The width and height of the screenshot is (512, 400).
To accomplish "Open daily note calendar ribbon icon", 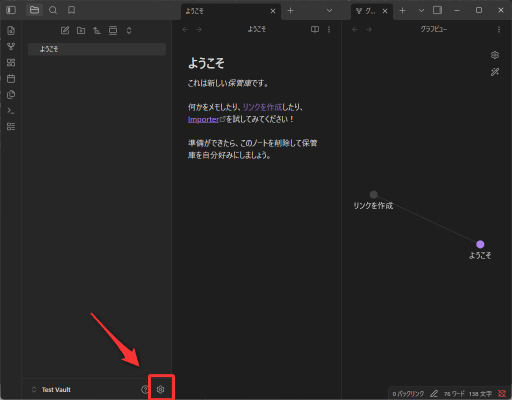I will point(11,79).
